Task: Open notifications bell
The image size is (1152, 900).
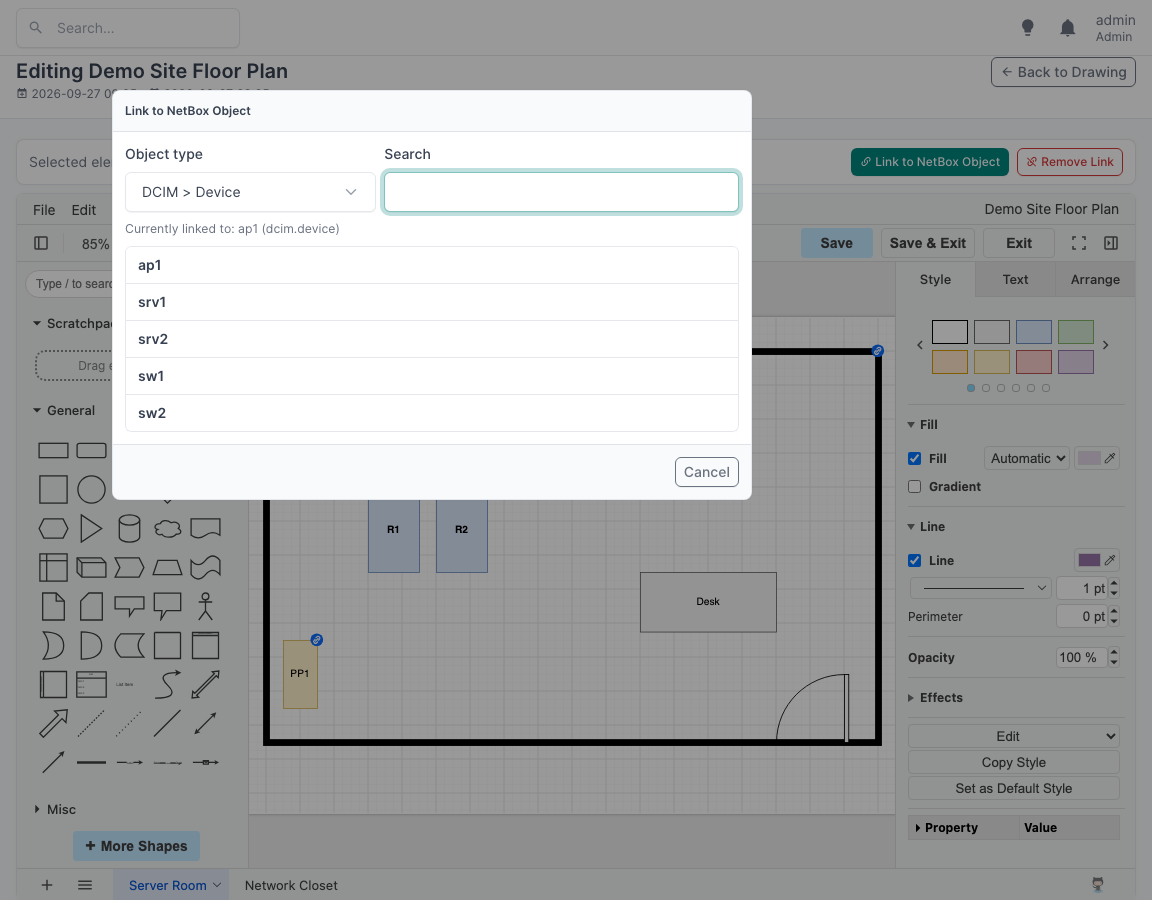Action: [x=1068, y=28]
